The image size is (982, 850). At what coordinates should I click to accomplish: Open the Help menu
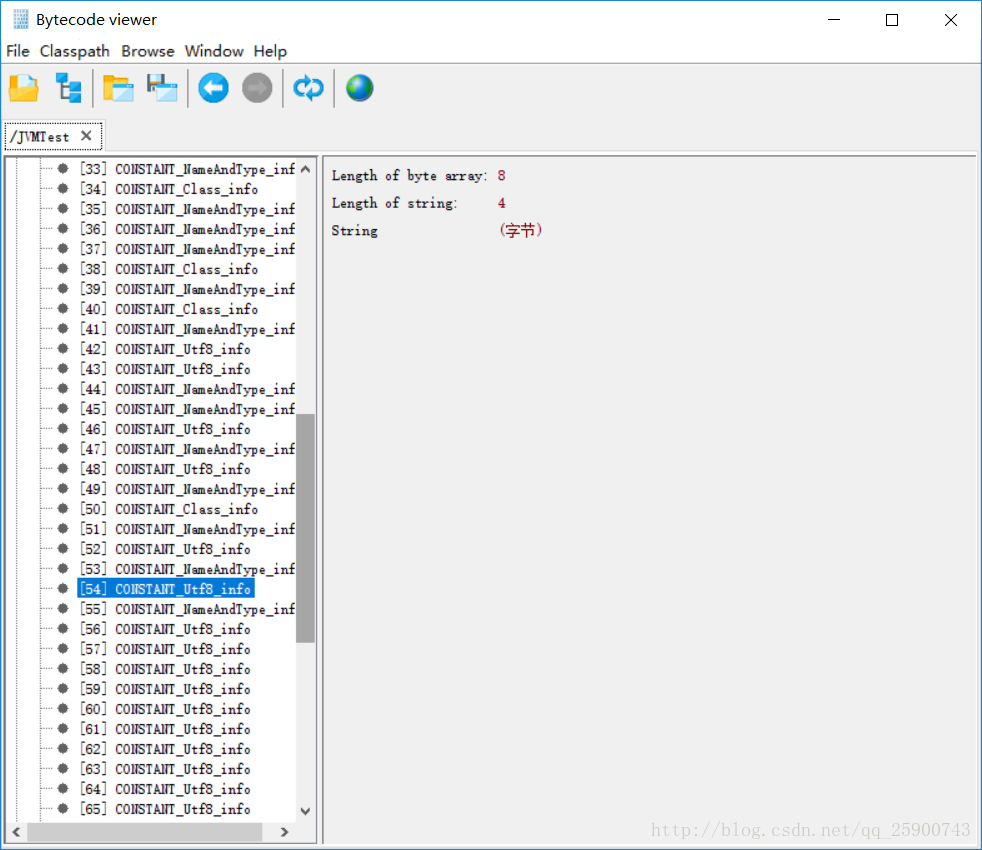270,51
